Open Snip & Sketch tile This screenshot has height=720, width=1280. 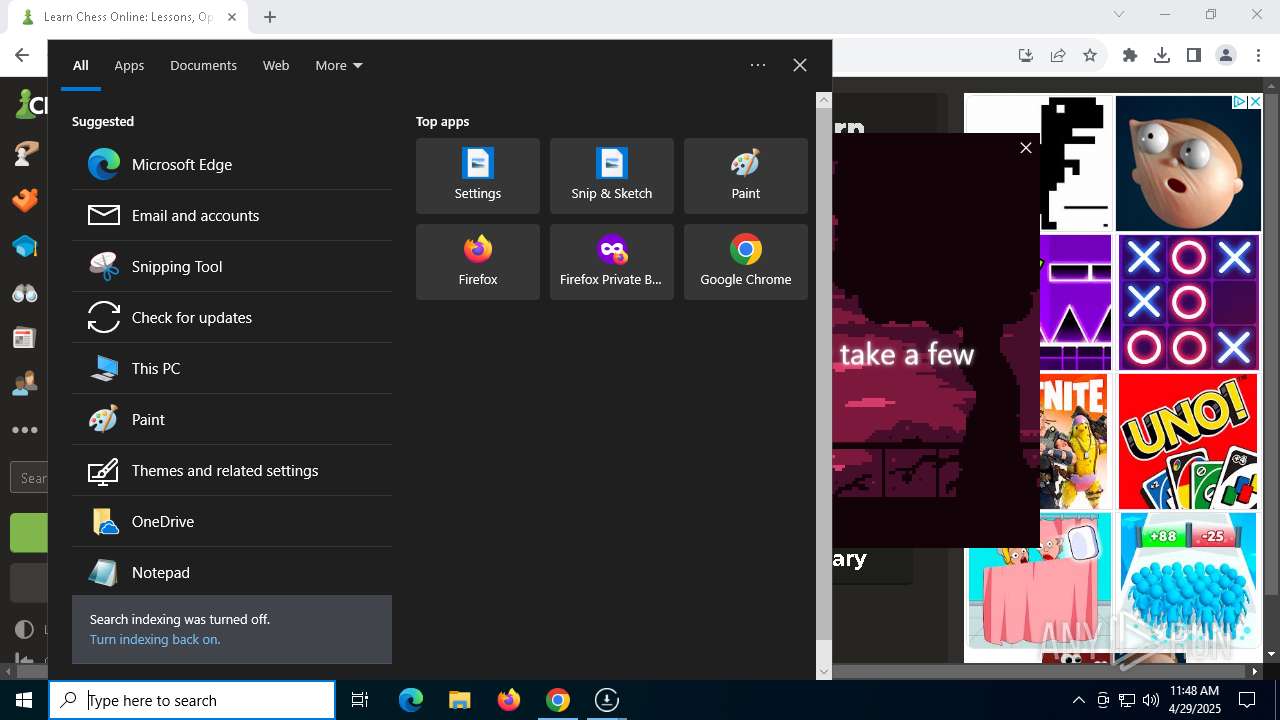612,176
